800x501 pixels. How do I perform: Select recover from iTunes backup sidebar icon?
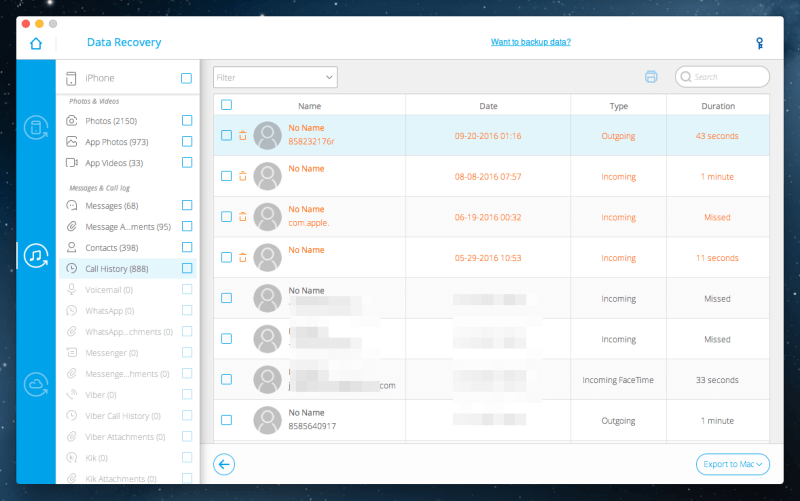pos(36,256)
